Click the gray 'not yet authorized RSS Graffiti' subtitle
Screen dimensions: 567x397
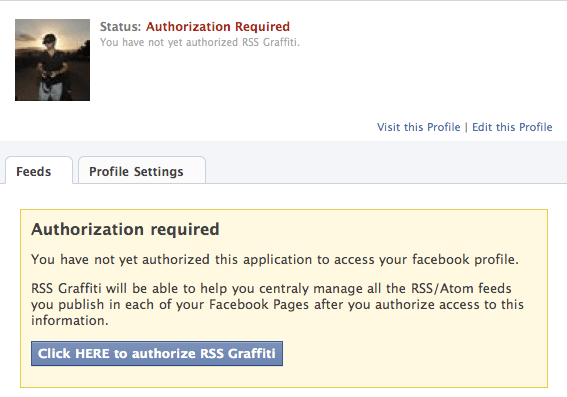tap(200, 42)
